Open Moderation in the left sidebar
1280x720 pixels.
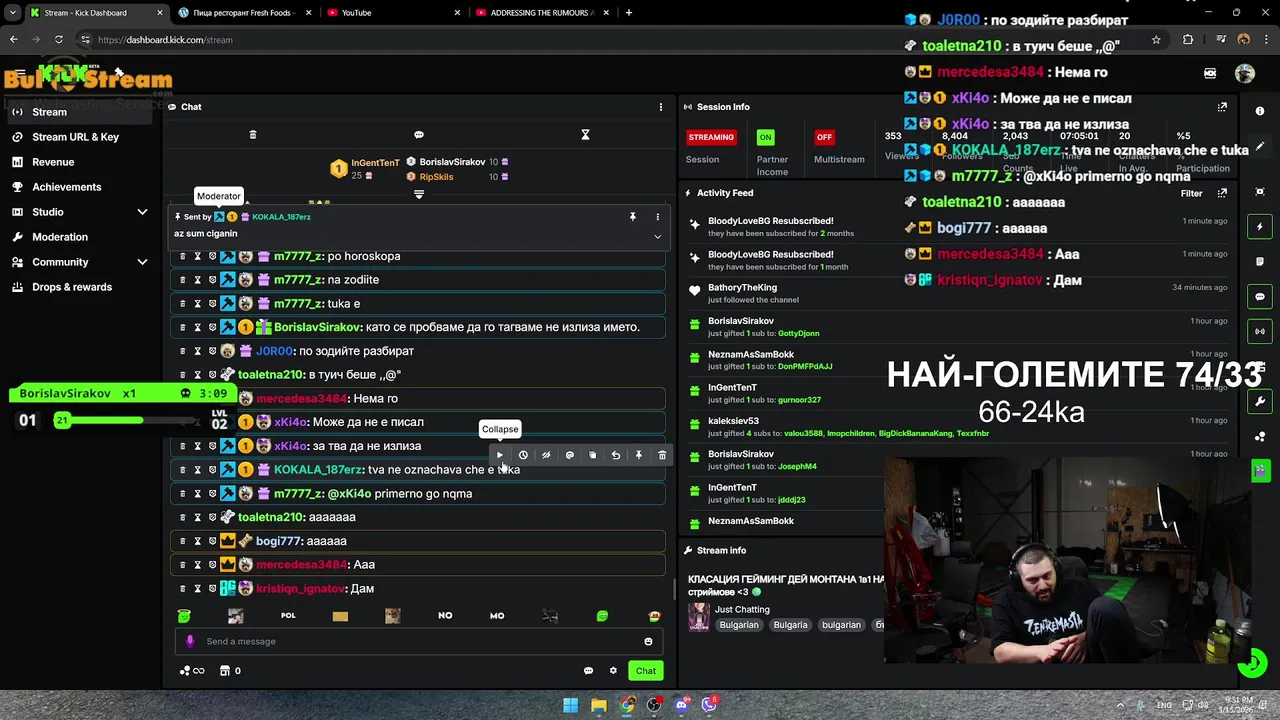[x=80, y=237]
